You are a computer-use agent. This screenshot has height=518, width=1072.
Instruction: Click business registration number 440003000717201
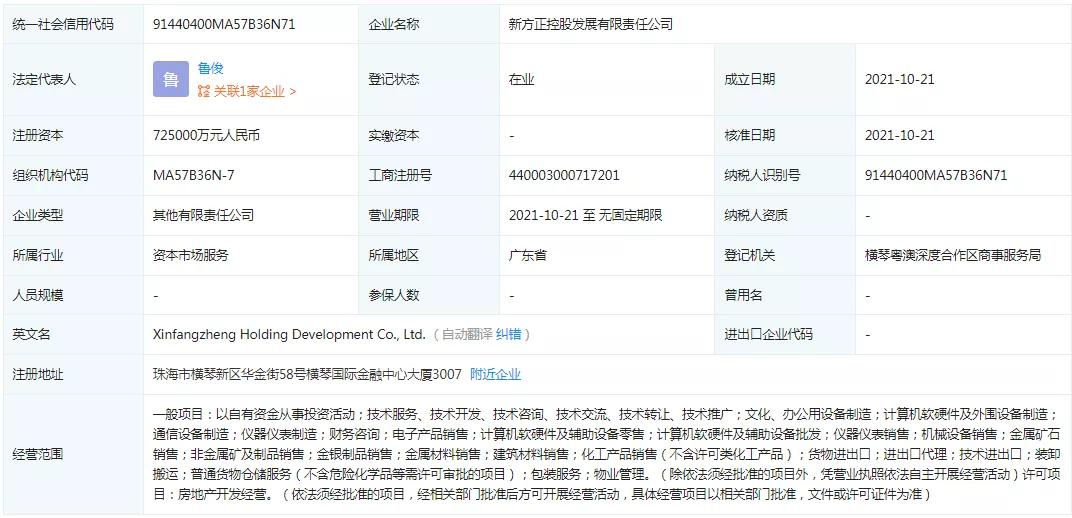click(x=564, y=176)
